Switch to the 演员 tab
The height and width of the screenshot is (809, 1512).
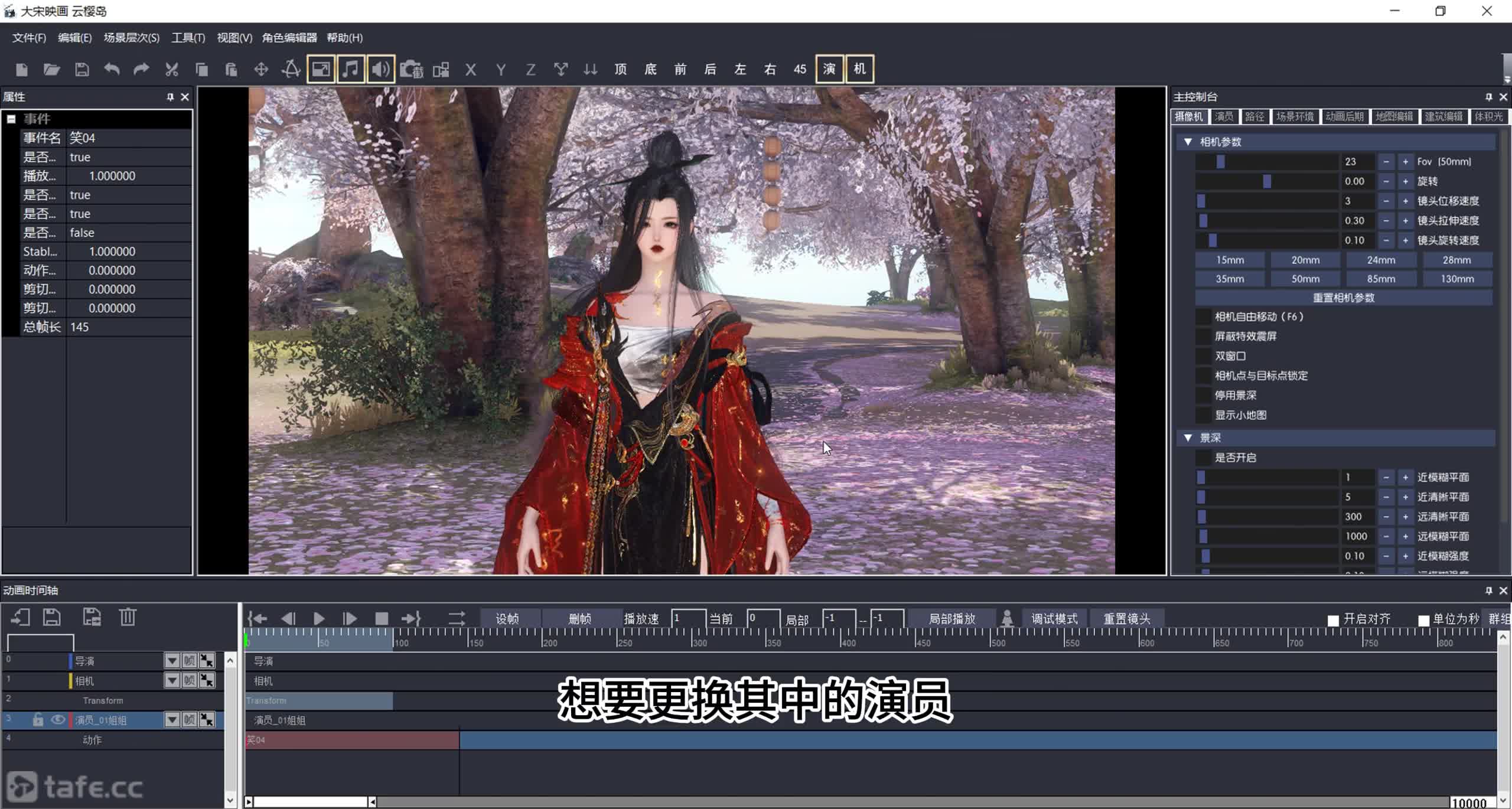tap(1224, 117)
